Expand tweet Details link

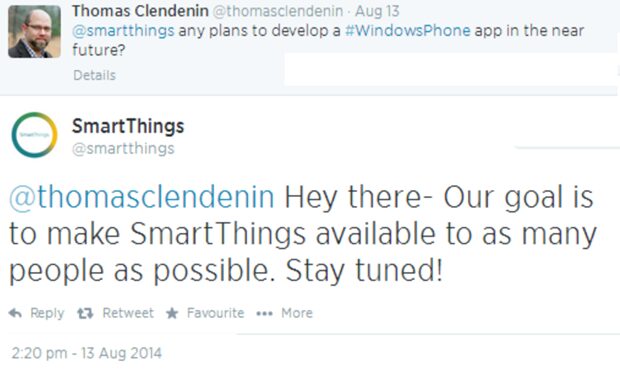click(95, 75)
